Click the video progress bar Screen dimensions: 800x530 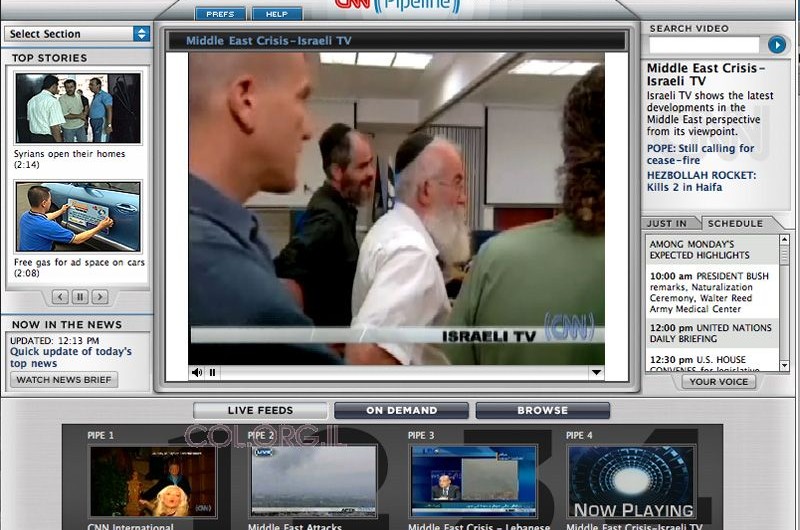coord(403,372)
